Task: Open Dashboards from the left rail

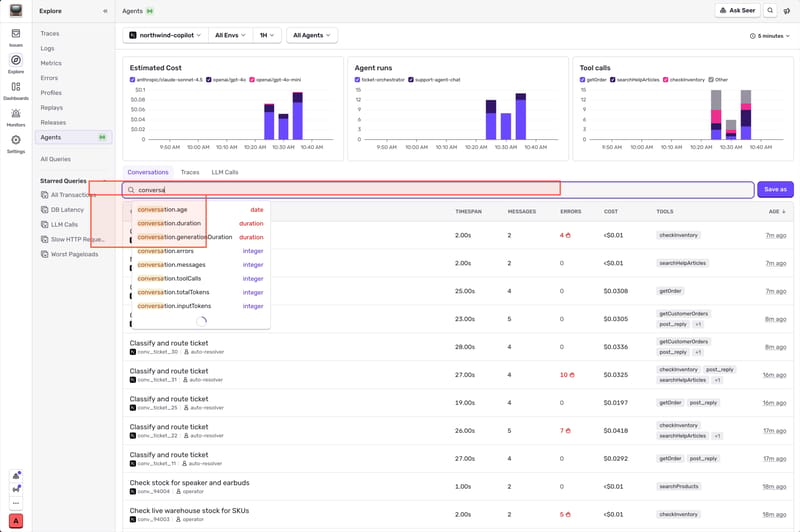Action: click(x=16, y=90)
